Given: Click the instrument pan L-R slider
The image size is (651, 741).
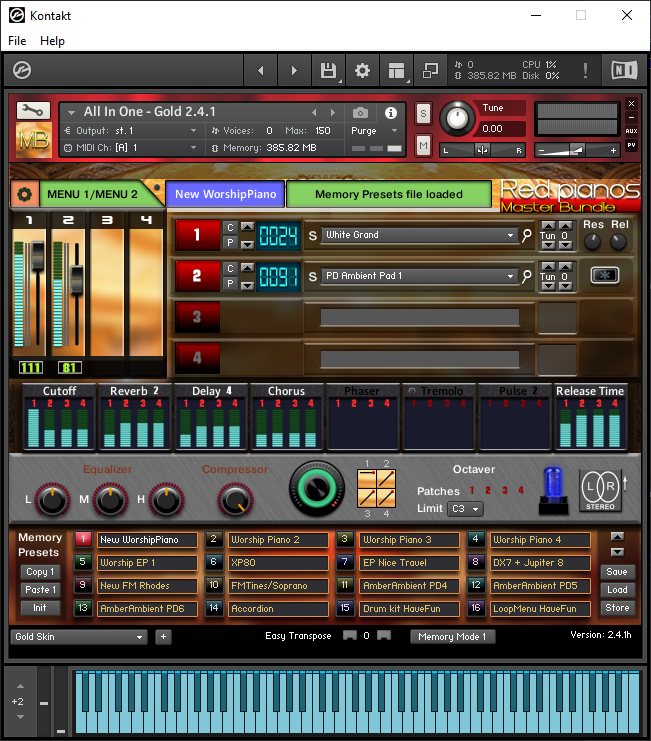Looking at the screenshot, I should coord(482,150).
